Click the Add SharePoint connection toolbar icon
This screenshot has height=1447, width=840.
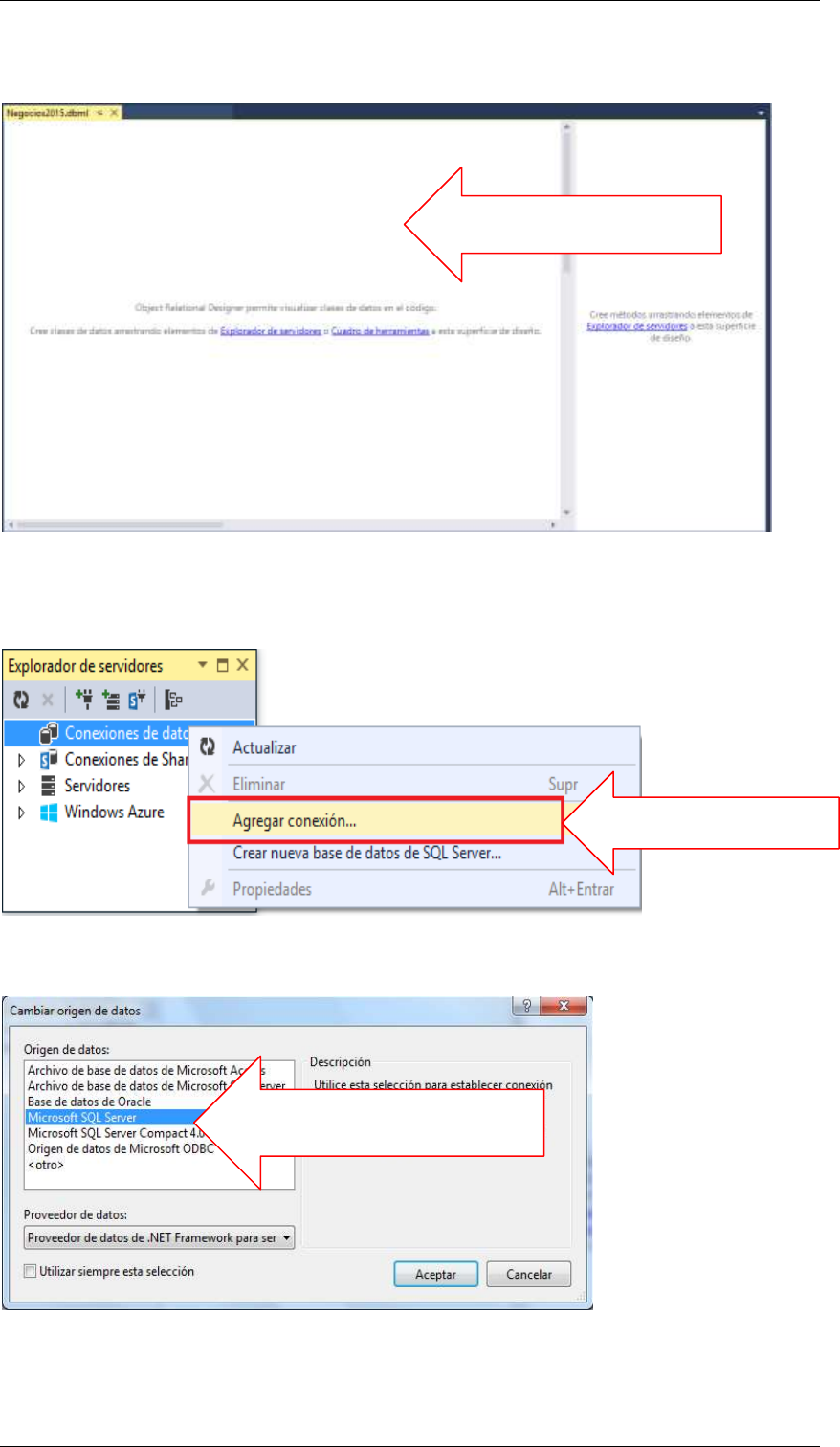(136, 701)
